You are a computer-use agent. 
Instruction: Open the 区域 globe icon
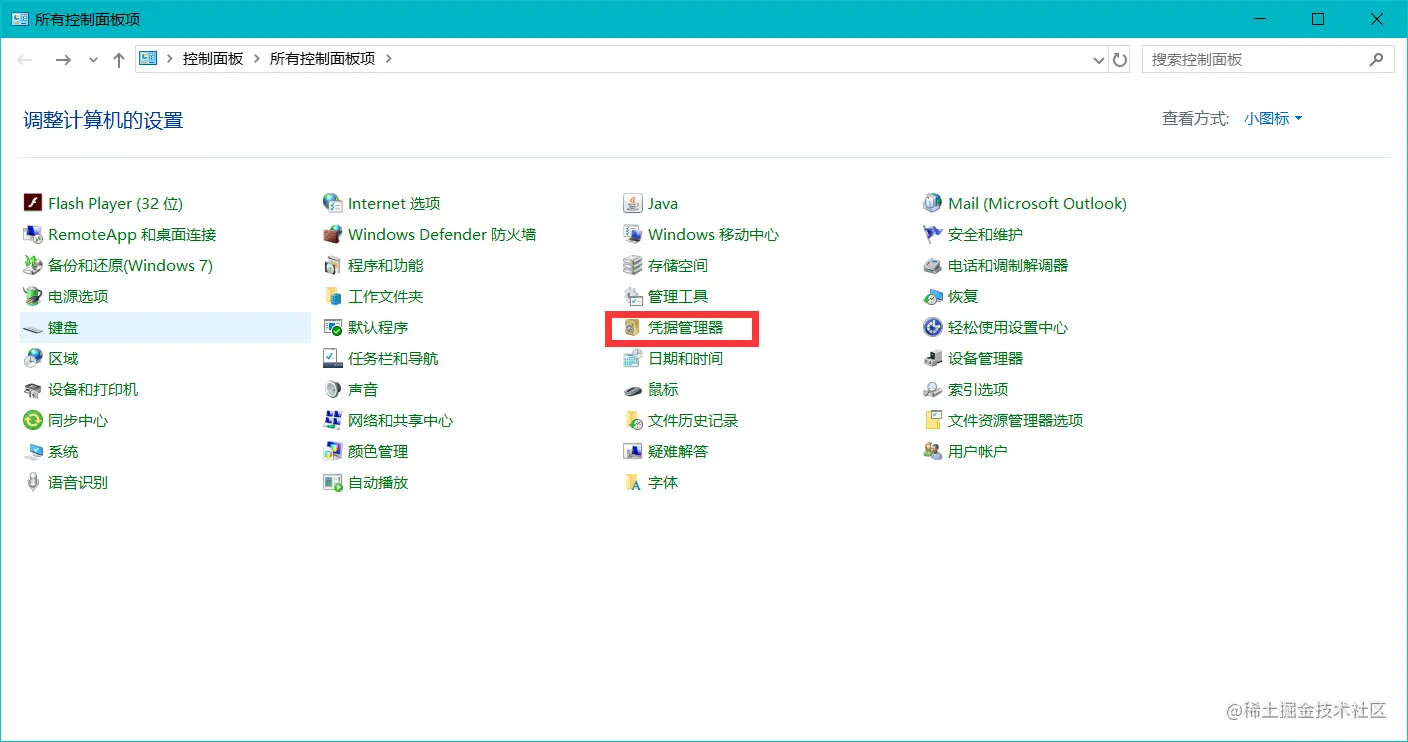click(32, 358)
